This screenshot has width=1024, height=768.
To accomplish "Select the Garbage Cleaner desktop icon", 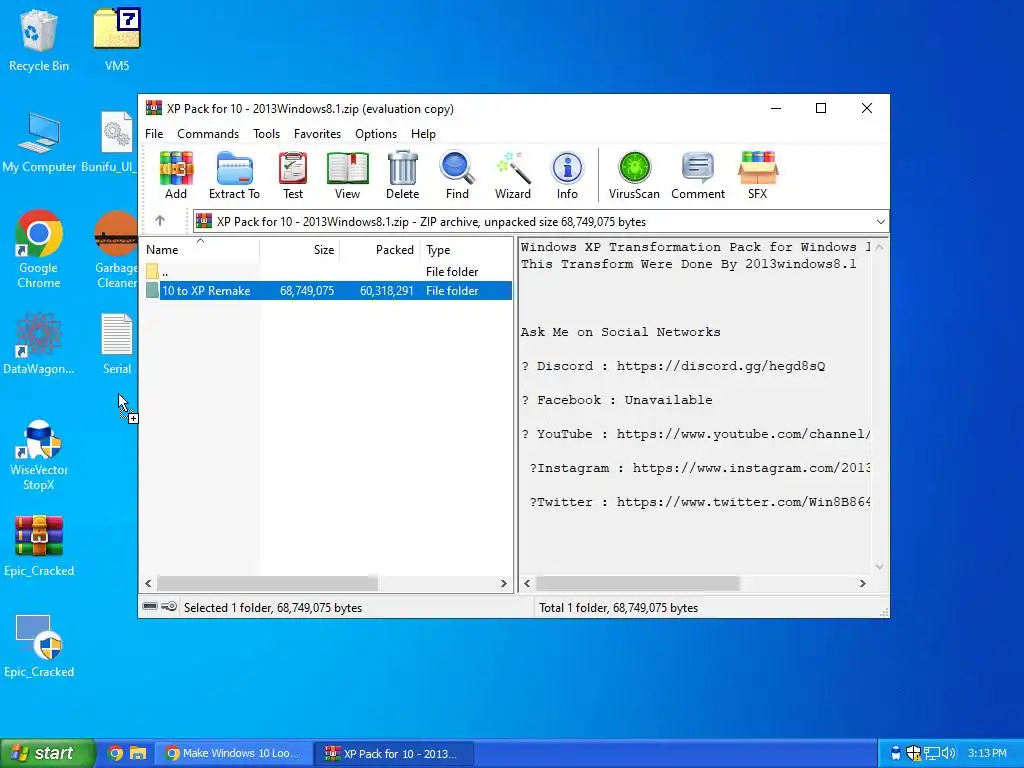I will click(x=116, y=249).
